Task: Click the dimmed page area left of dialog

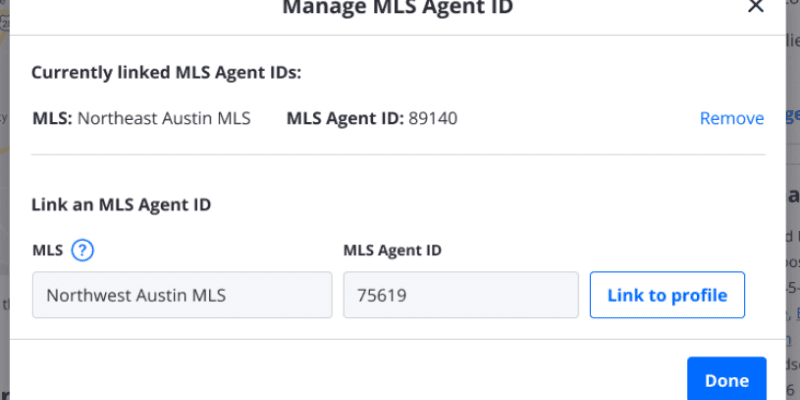Action: [x=5, y=200]
